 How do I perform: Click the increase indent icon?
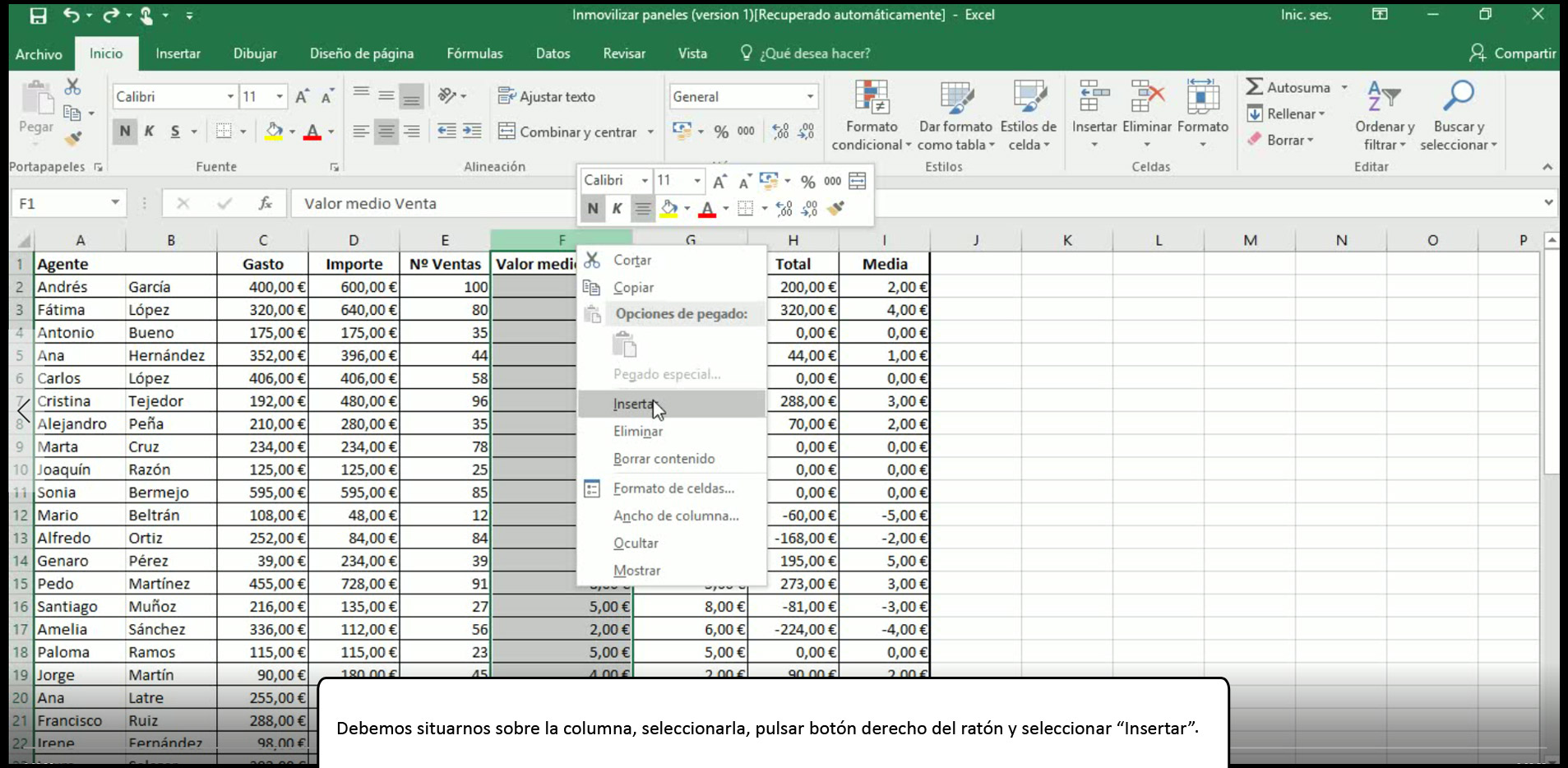point(472,131)
